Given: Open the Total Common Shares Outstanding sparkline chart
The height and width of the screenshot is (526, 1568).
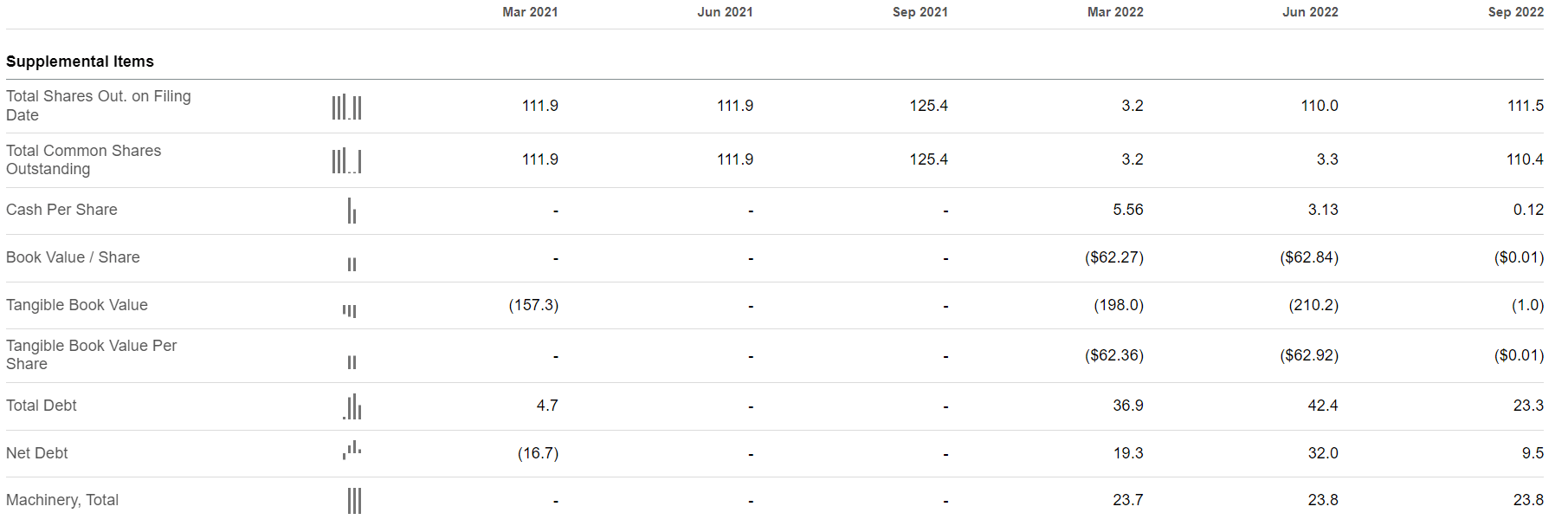Looking at the screenshot, I should 346,160.
